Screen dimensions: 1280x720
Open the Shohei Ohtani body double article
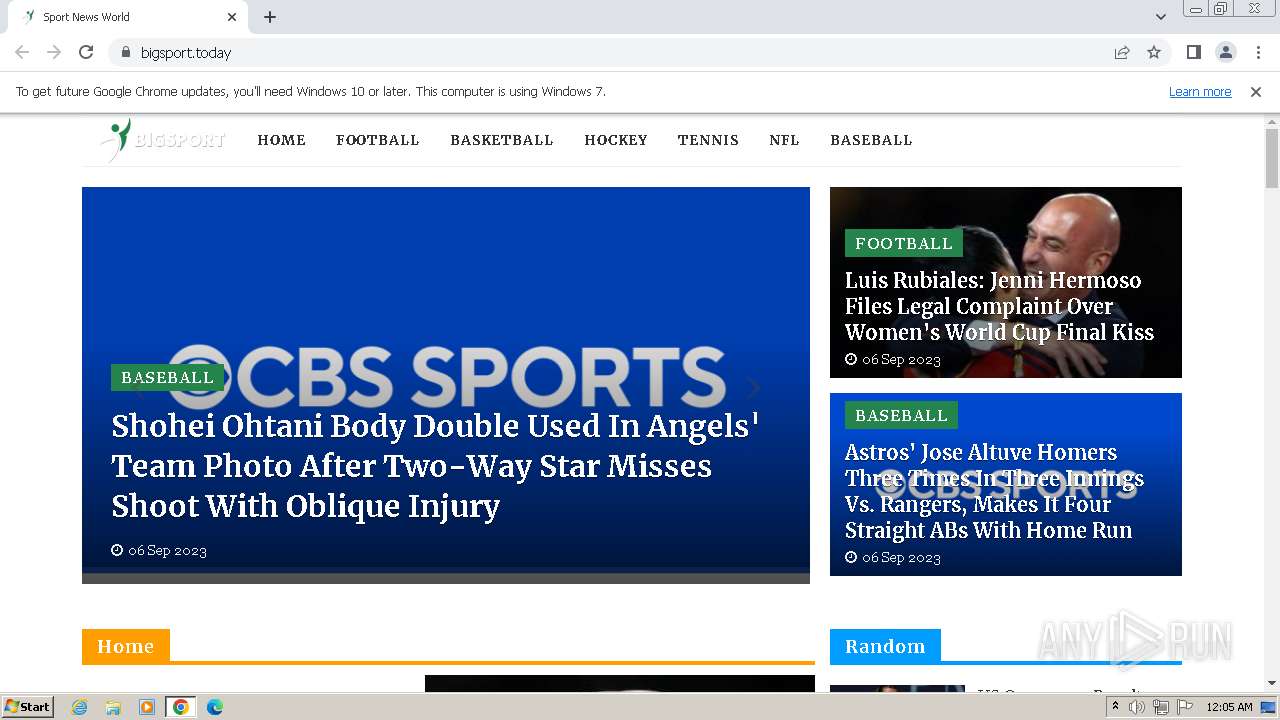click(x=435, y=466)
